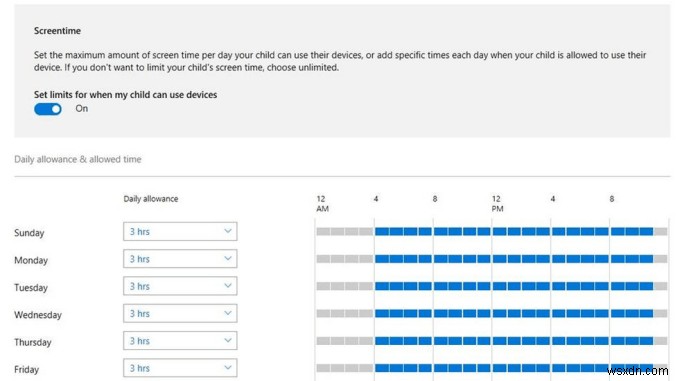The image size is (680, 381).
Task: Click the Wednesday allowed-time schedule bar
Action: 492,313
